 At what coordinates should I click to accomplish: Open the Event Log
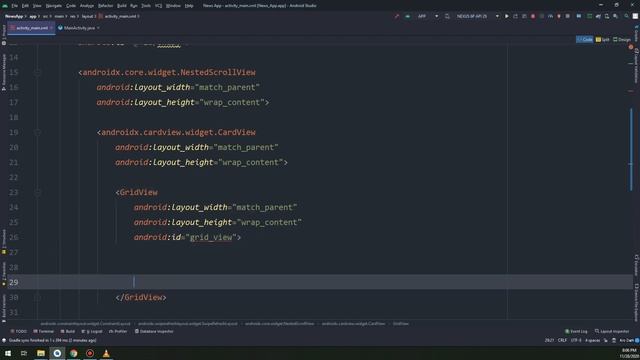pos(576,331)
